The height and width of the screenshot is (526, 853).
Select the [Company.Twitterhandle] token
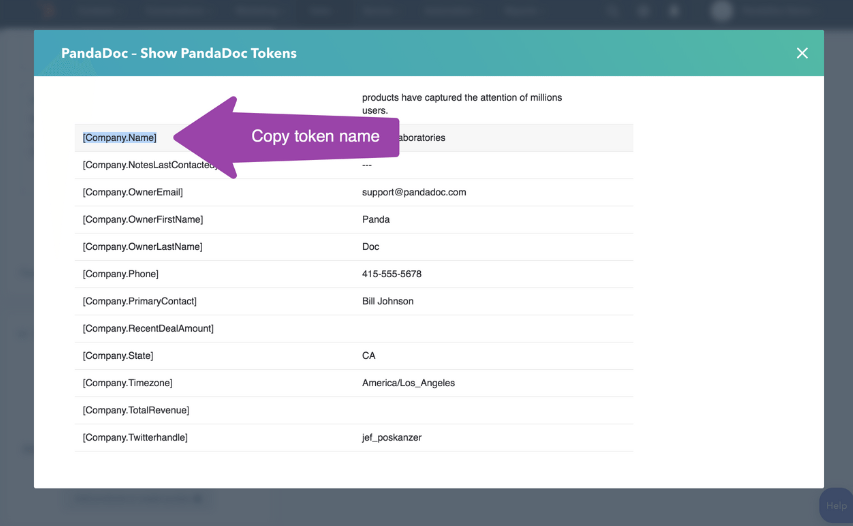[135, 437]
